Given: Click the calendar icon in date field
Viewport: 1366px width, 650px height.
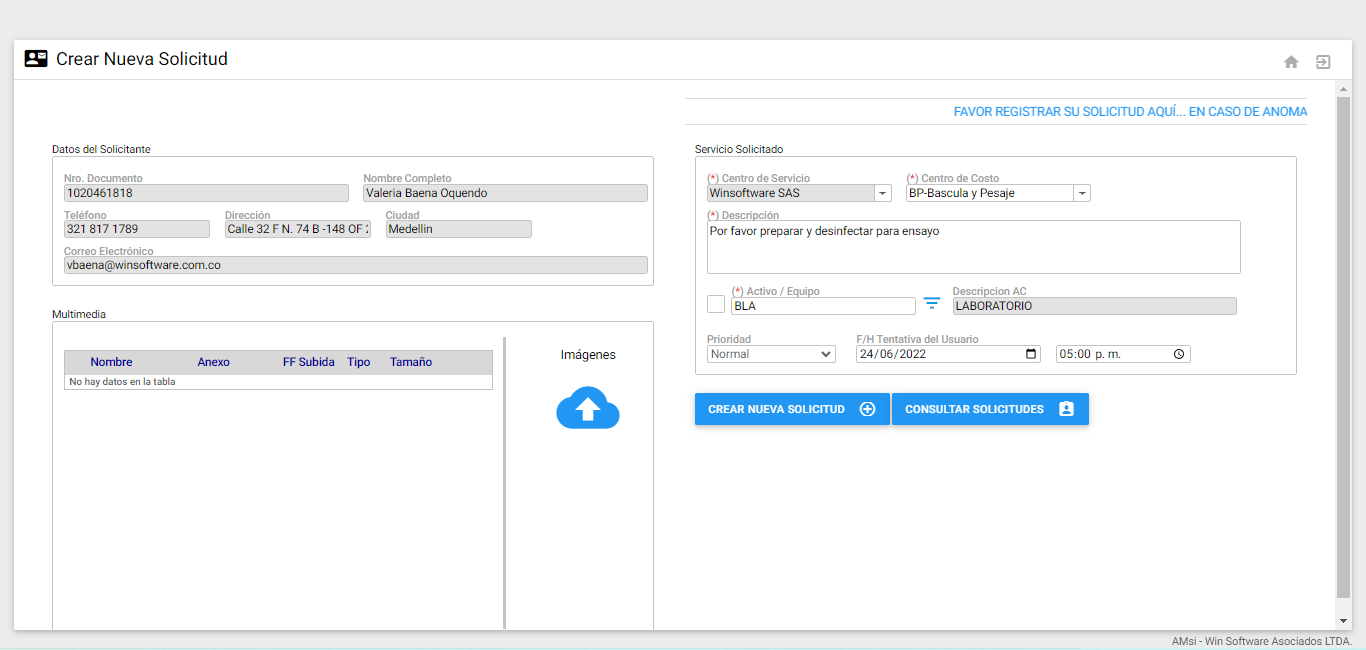Looking at the screenshot, I should point(1032,354).
